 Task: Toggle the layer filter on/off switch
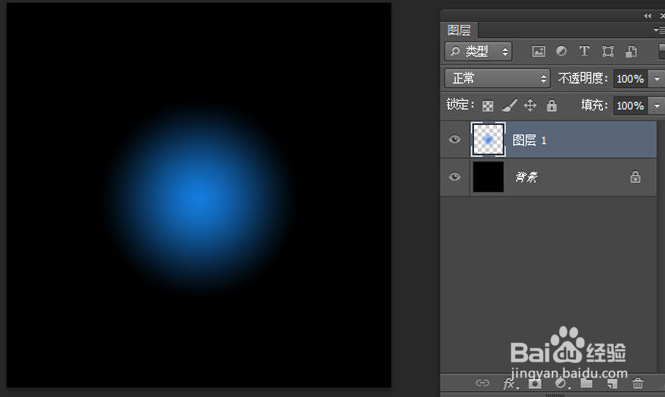[661, 51]
